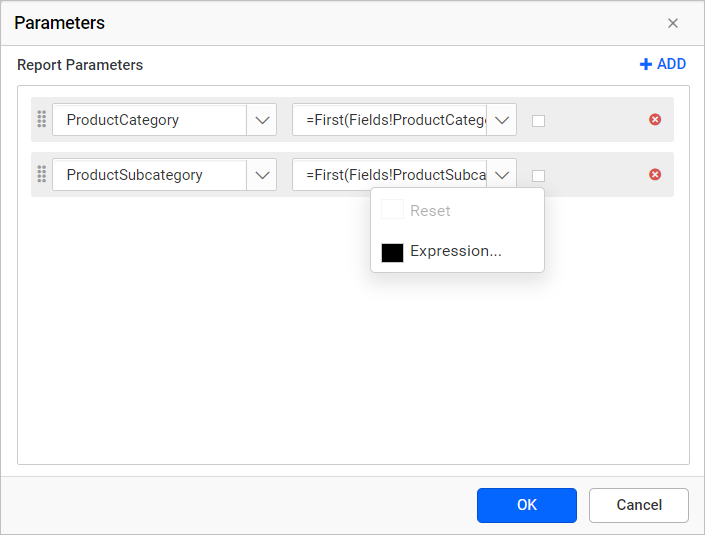The height and width of the screenshot is (535, 705).
Task: Click the Report Parameters heading
Action: click(x=80, y=65)
